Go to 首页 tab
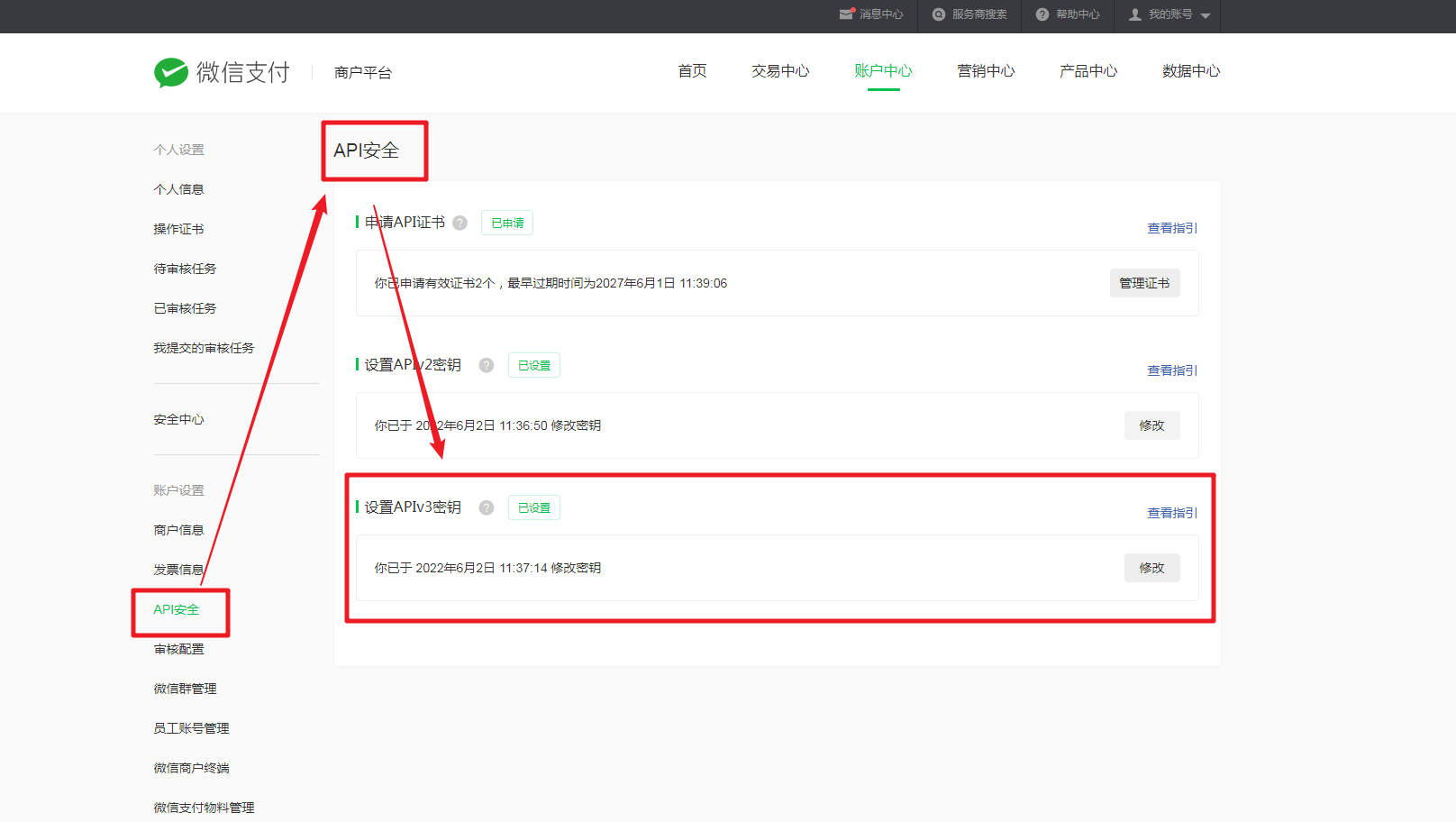Screen dimensions: 1456x822 [692, 71]
